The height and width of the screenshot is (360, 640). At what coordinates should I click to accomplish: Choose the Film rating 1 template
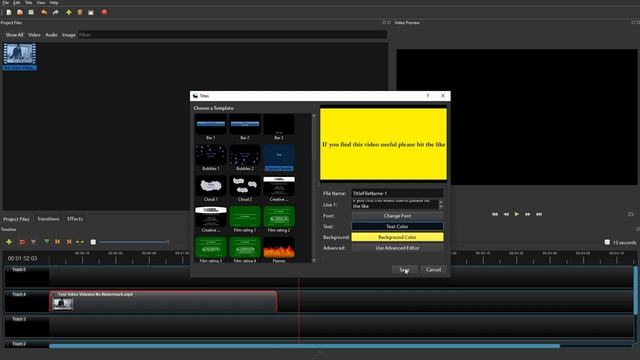[x=245, y=220]
